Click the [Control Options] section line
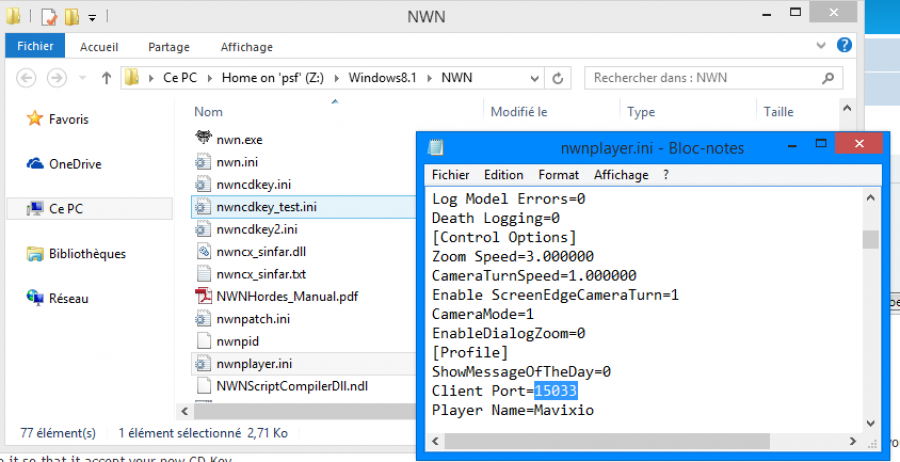The image size is (900, 462). coord(503,237)
